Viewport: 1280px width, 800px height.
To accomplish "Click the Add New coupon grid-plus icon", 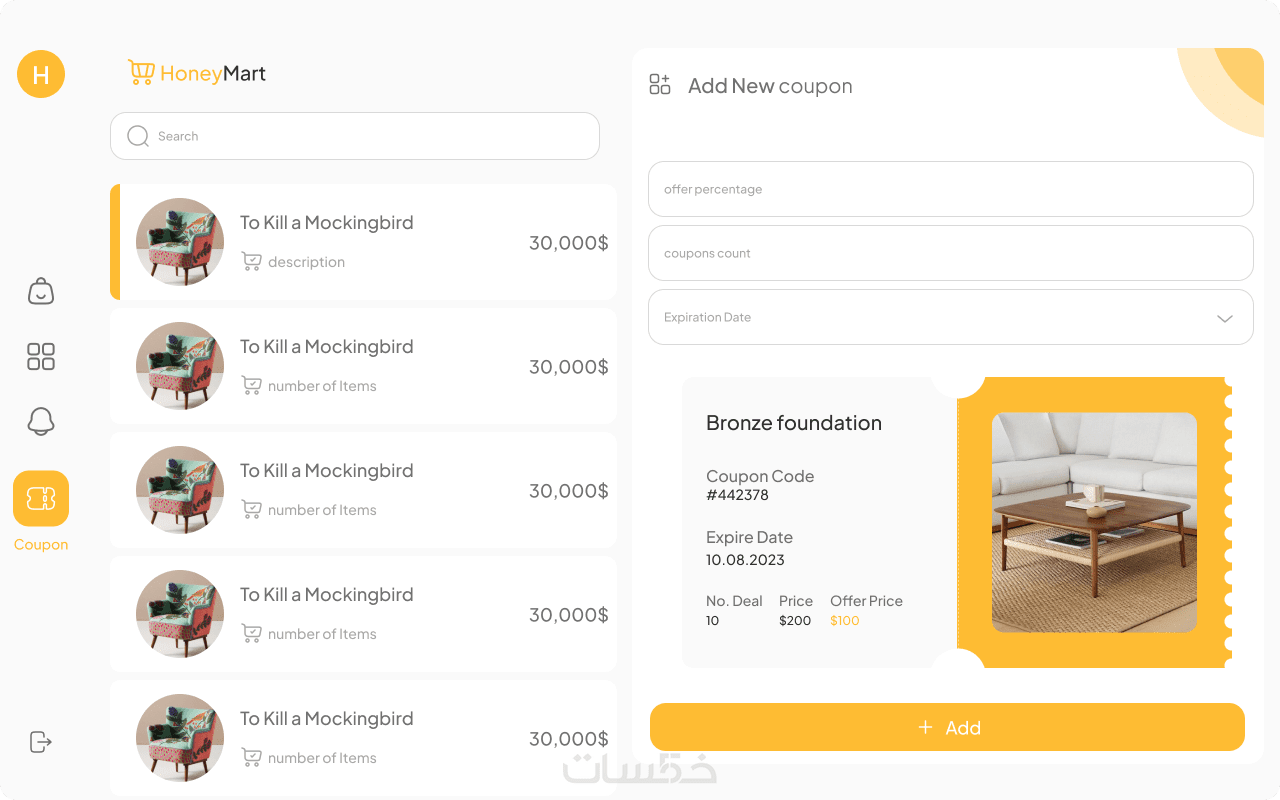I will 660,85.
